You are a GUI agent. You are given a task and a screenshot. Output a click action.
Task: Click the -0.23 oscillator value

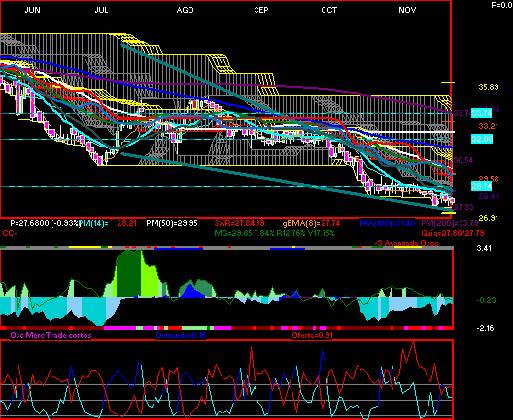point(486,300)
